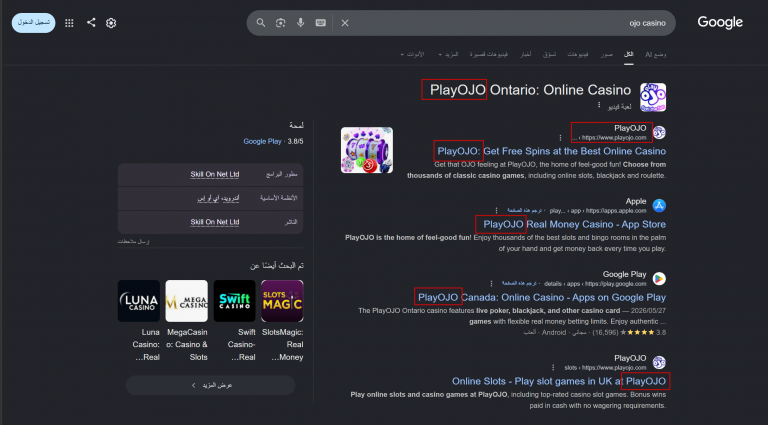Image resolution: width=768 pixels, height=425 pixels.
Task: Click the Google Play rating source link
Action: [x=263, y=142]
